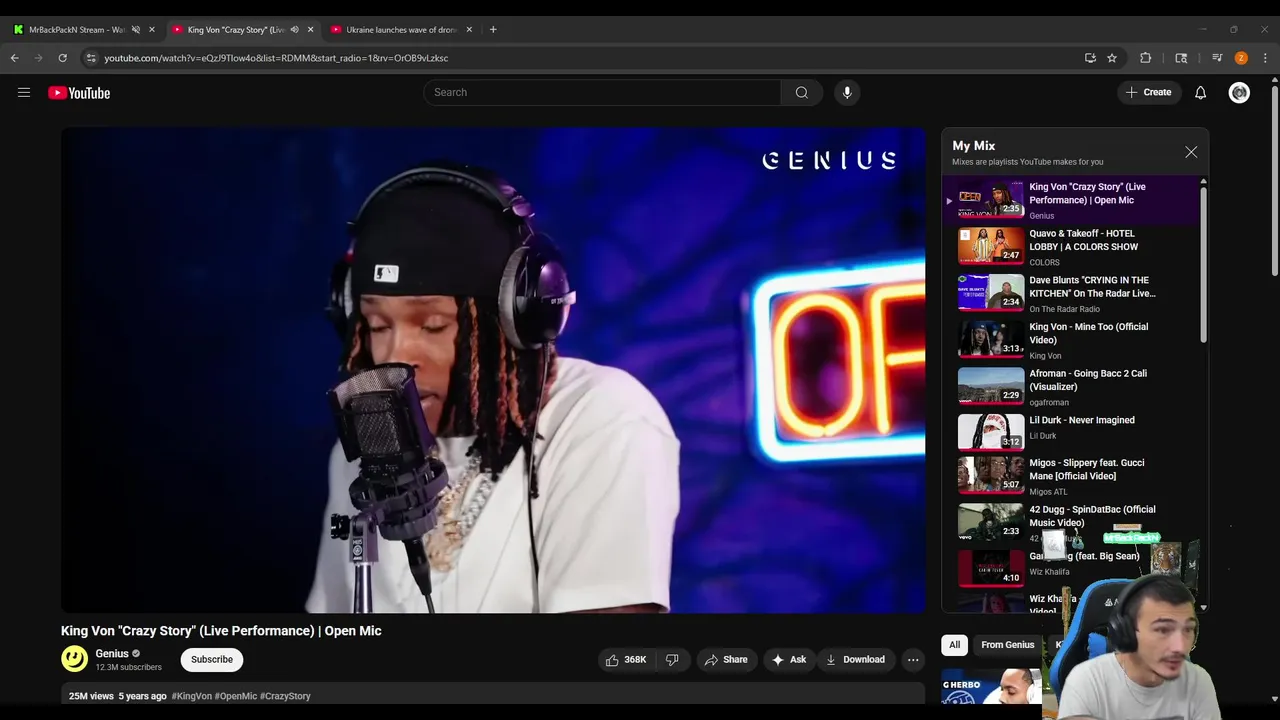Open the account avatar menu
Image resolution: width=1280 pixels, height=720 pixels.
[x=1240, y=93]
